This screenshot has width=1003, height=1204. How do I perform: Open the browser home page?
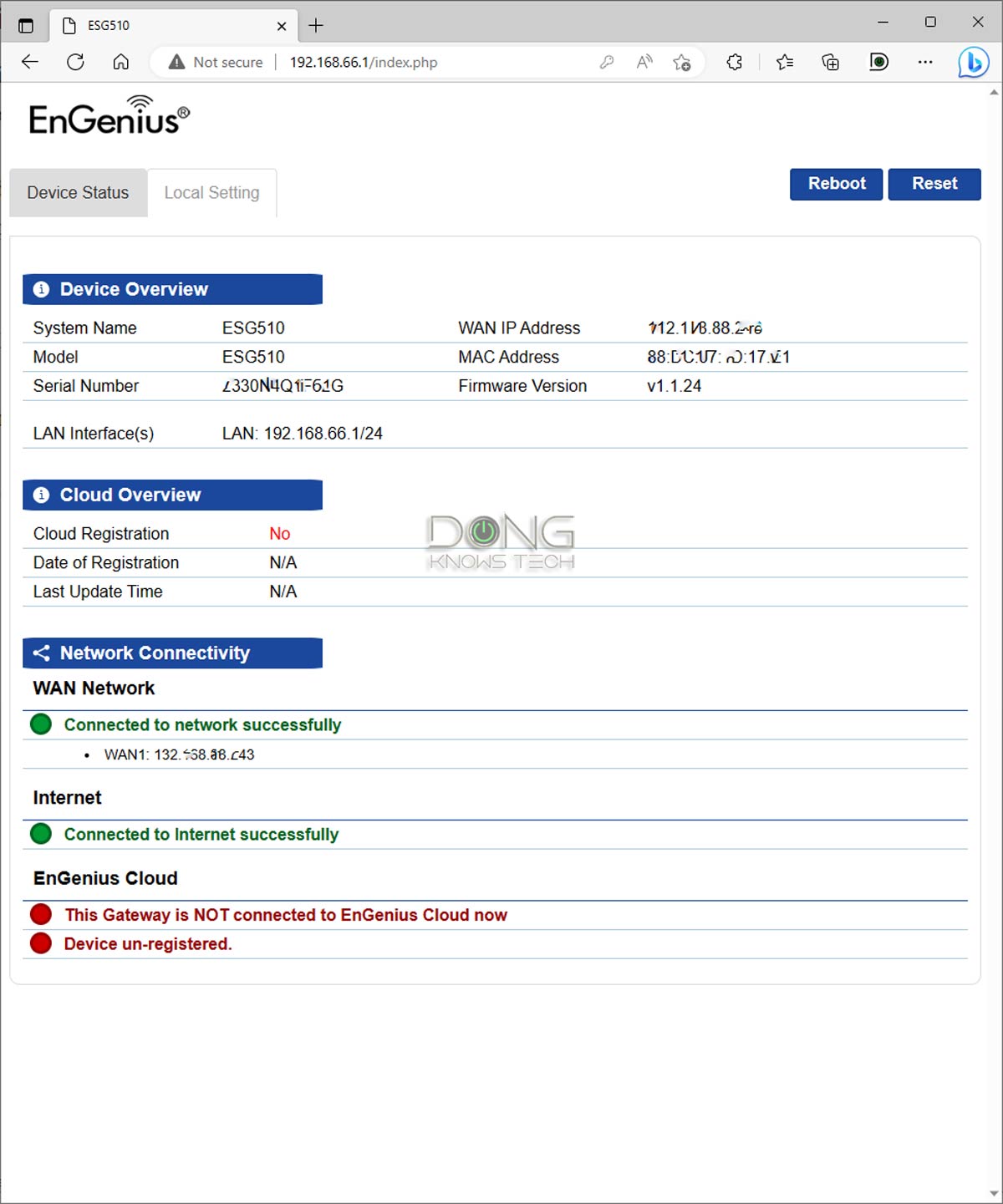[x=121, y=62]
